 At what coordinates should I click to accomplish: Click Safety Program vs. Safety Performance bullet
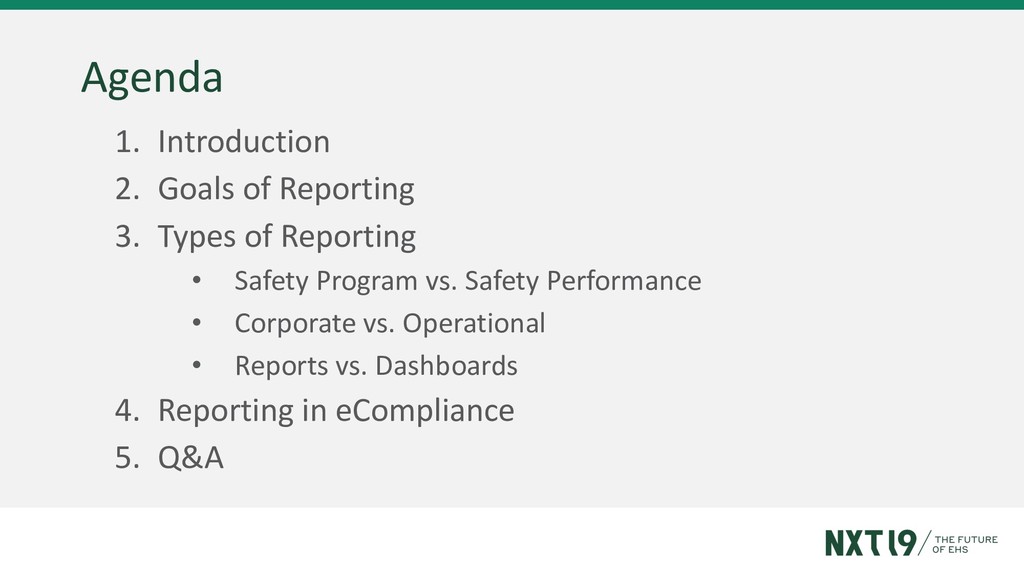pyautogui.click(x=468, y=281)
